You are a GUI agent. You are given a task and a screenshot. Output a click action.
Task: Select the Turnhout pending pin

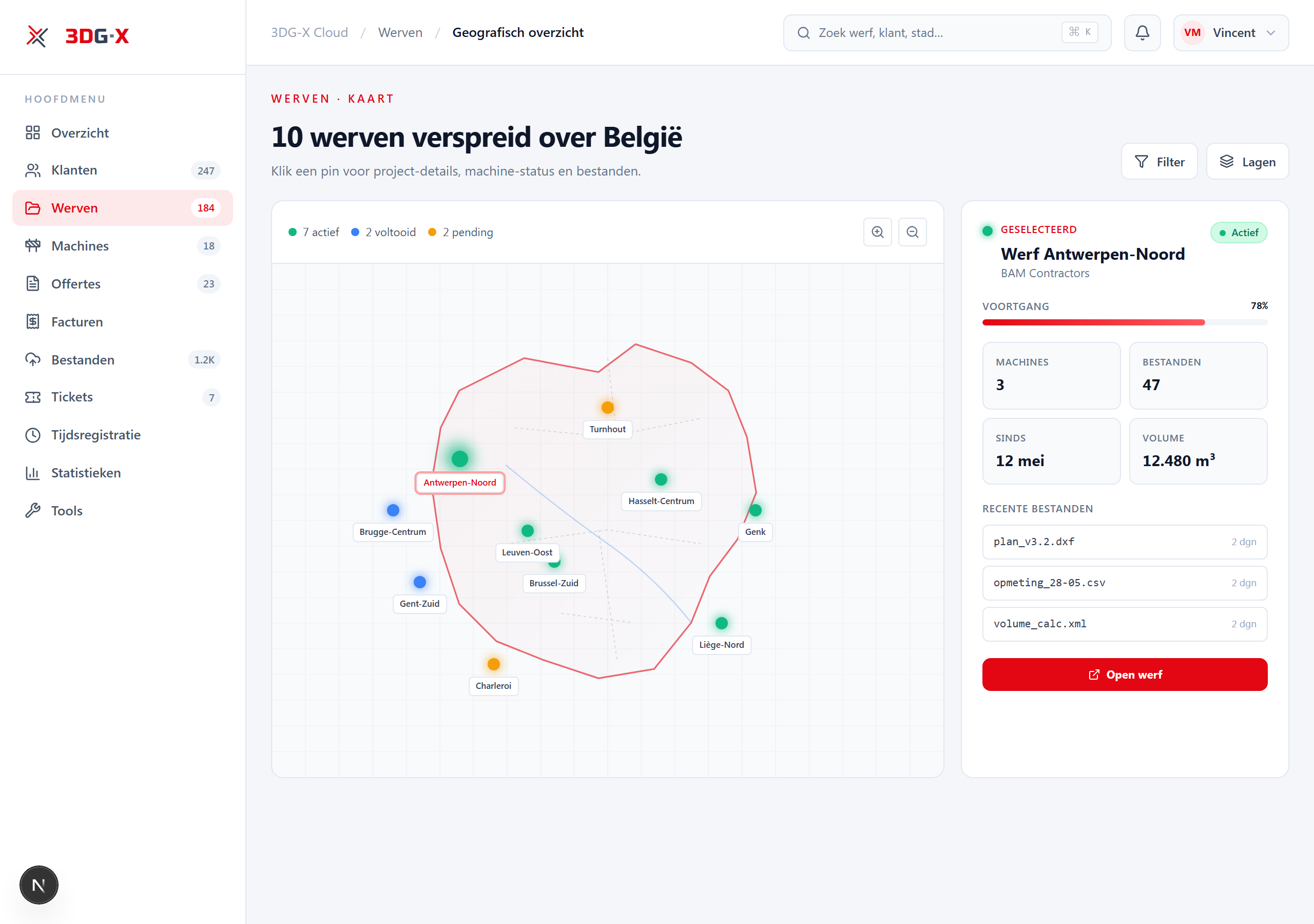(x=607, y=407)
